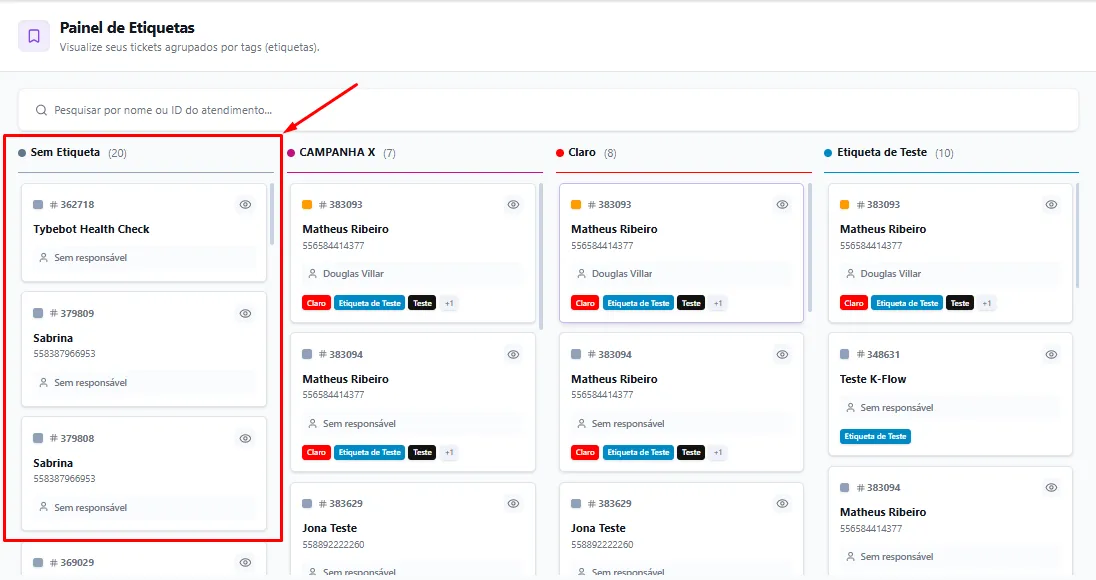The height and width of the screenshot is (580, 1096).
Task: Click person icon on #383094 card in Etiqueta de Teste column
Action: (850, 557)
